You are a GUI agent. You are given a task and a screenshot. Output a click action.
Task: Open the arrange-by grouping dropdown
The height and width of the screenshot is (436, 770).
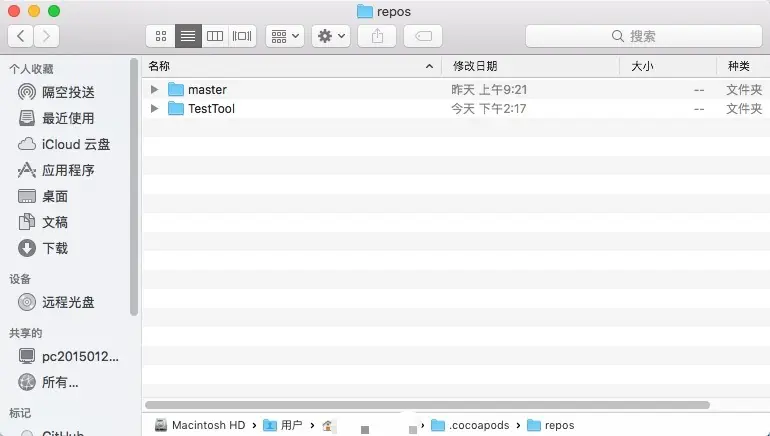click(285, 36)
